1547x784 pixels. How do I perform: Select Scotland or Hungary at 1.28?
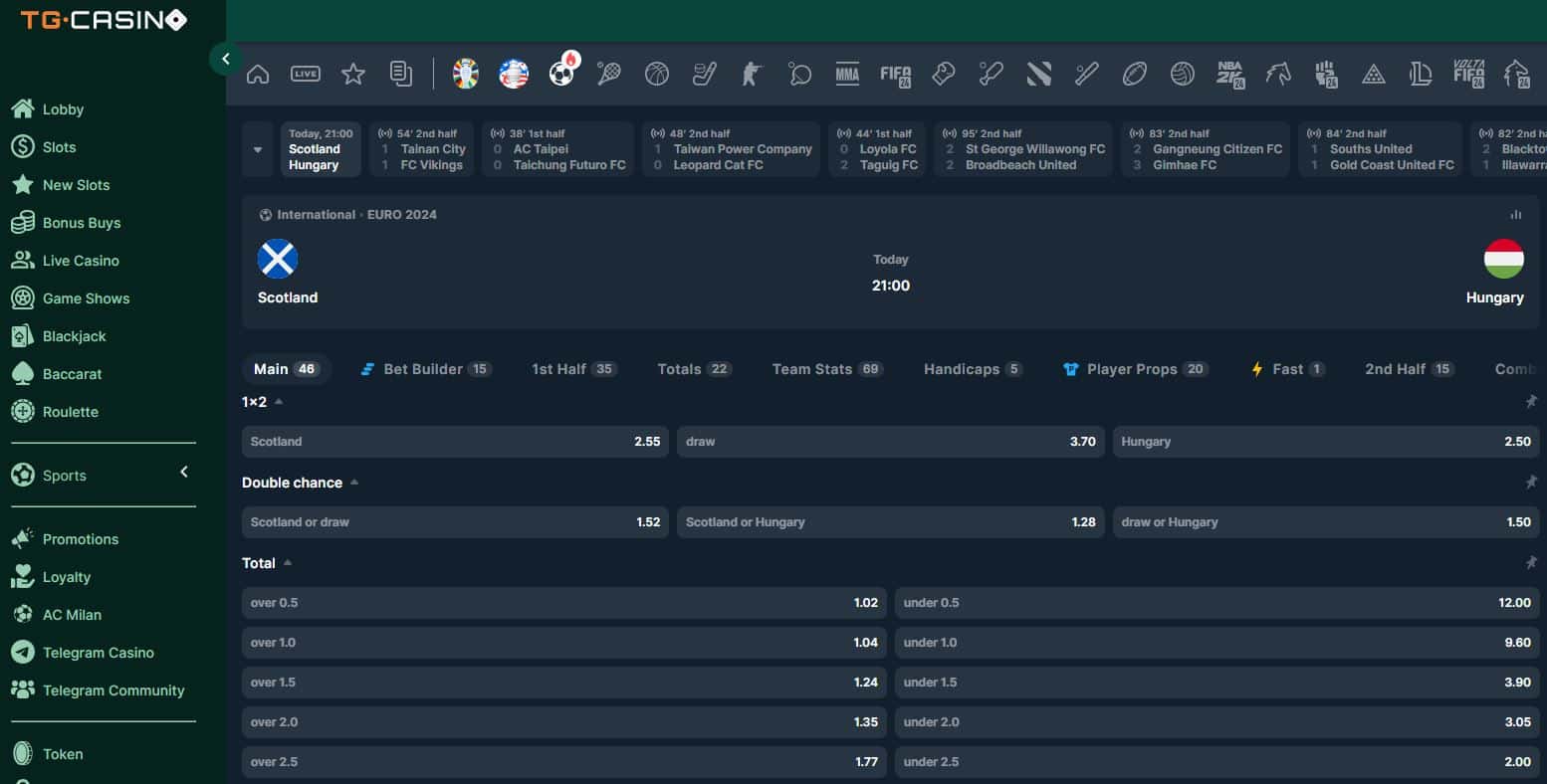[x=890, y=522]
